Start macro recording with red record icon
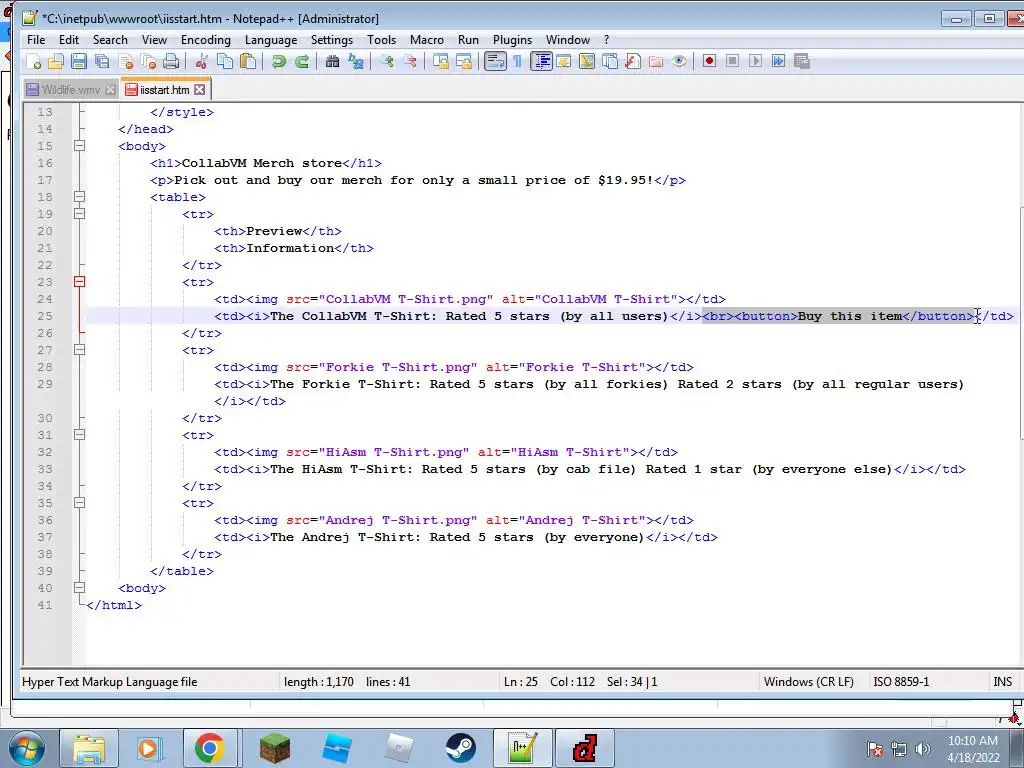The image size is (1024, 768). click(709, 61)
